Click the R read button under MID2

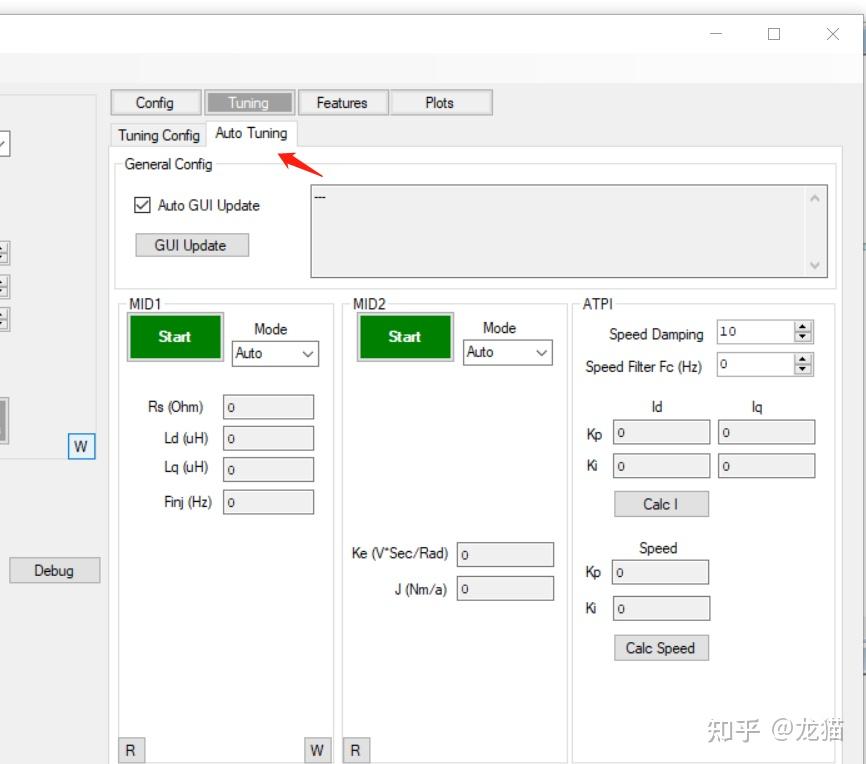[x=355, y=749]
